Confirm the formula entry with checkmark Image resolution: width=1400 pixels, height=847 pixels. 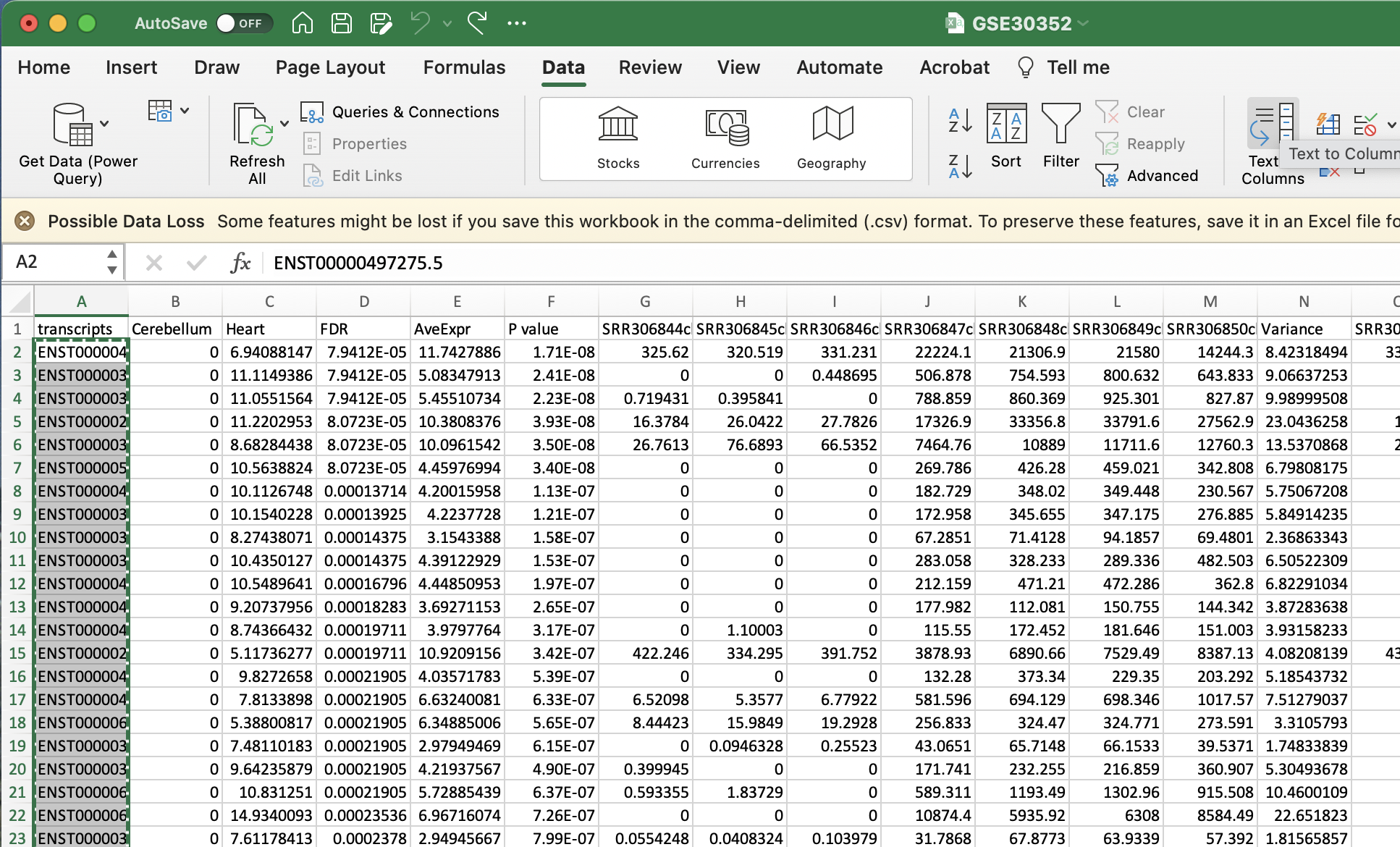pos(196,263)
